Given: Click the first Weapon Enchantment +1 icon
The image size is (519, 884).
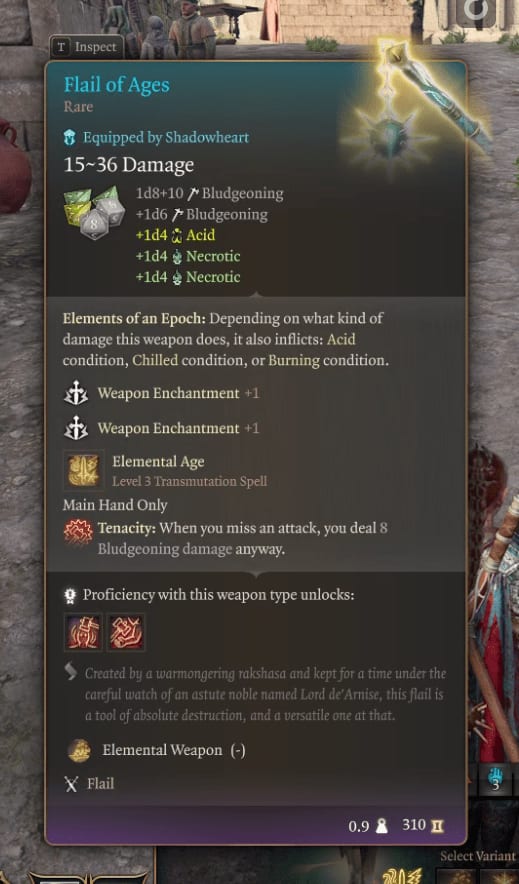Looking at the screenshot, I should 76,393.
